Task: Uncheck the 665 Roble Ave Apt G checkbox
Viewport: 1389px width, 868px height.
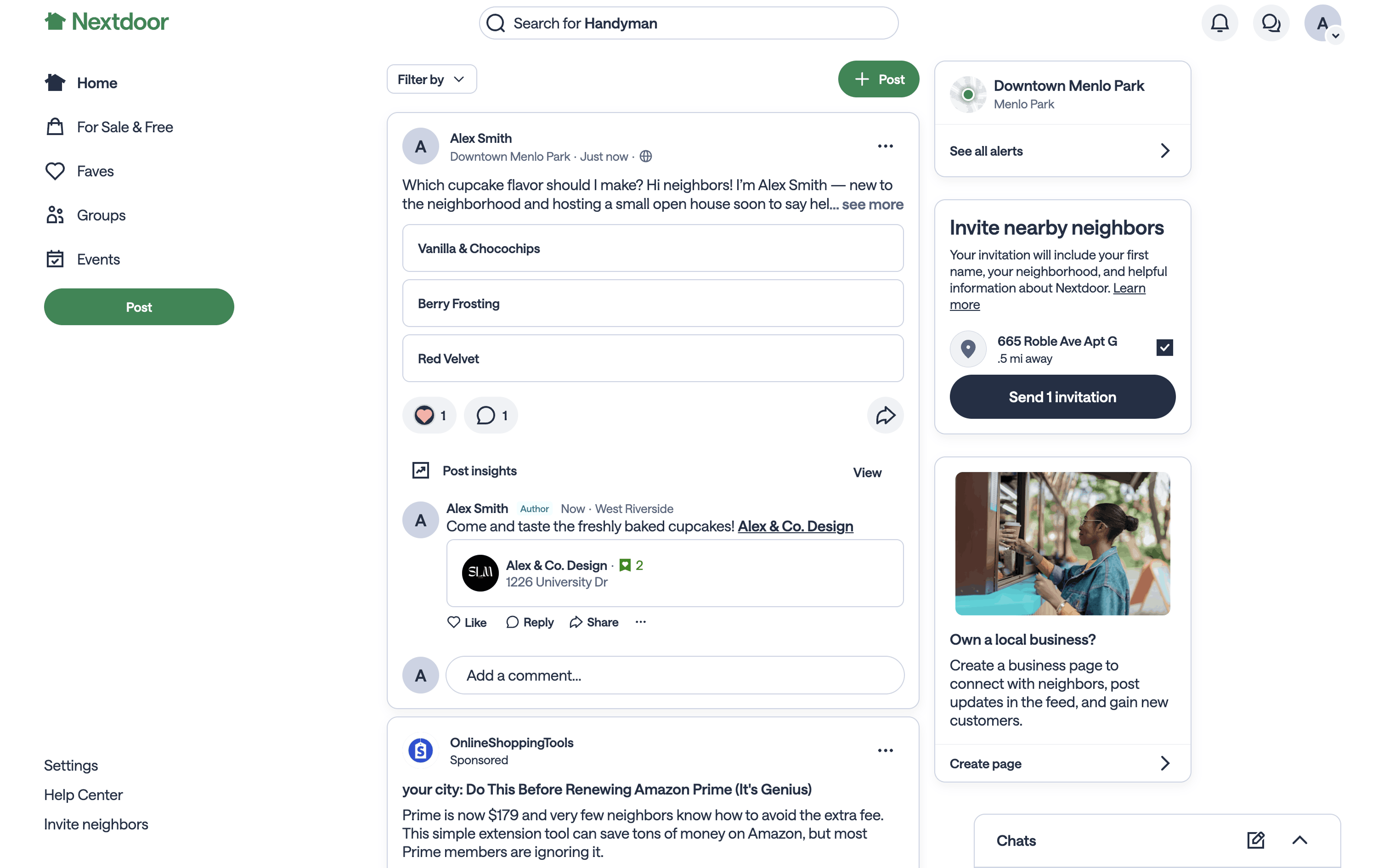Action: 1164,347
